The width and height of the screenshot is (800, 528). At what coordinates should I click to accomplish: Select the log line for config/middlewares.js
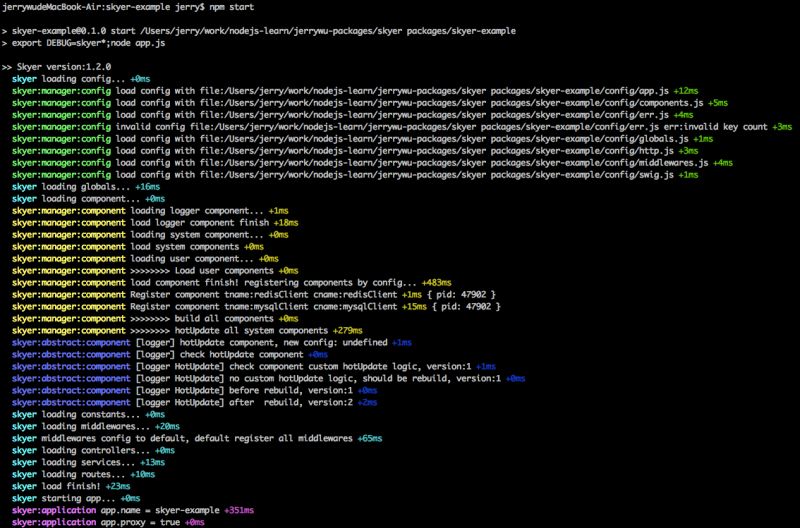tap(372, 163)
